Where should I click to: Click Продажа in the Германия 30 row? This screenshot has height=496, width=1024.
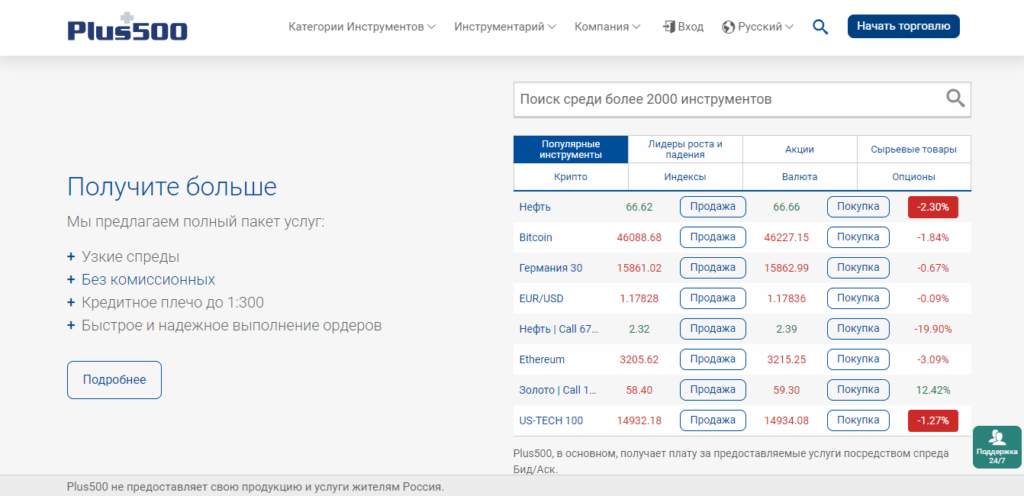(712, 268)
